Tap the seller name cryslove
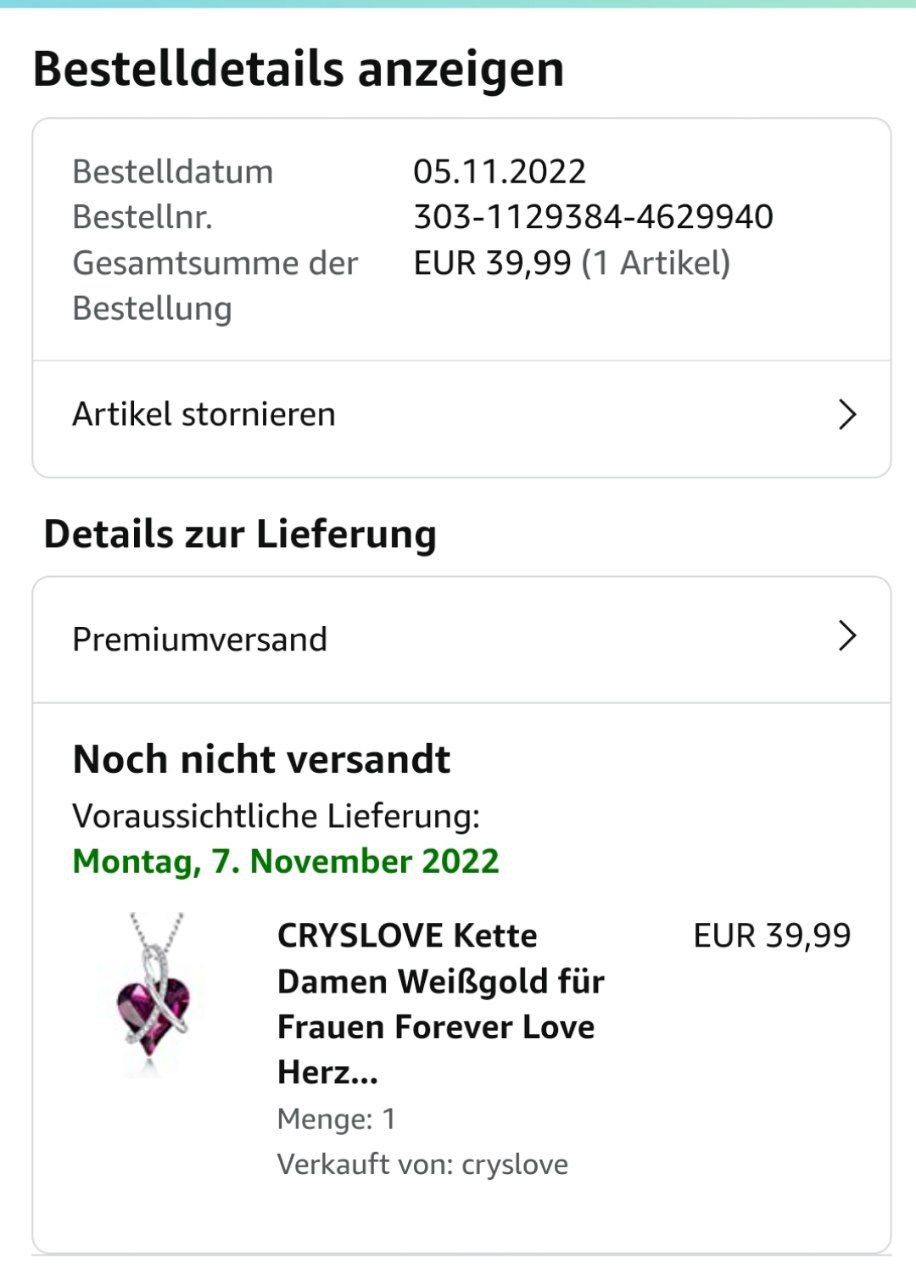This screenshot has height=1280, width=916. 514,1164
